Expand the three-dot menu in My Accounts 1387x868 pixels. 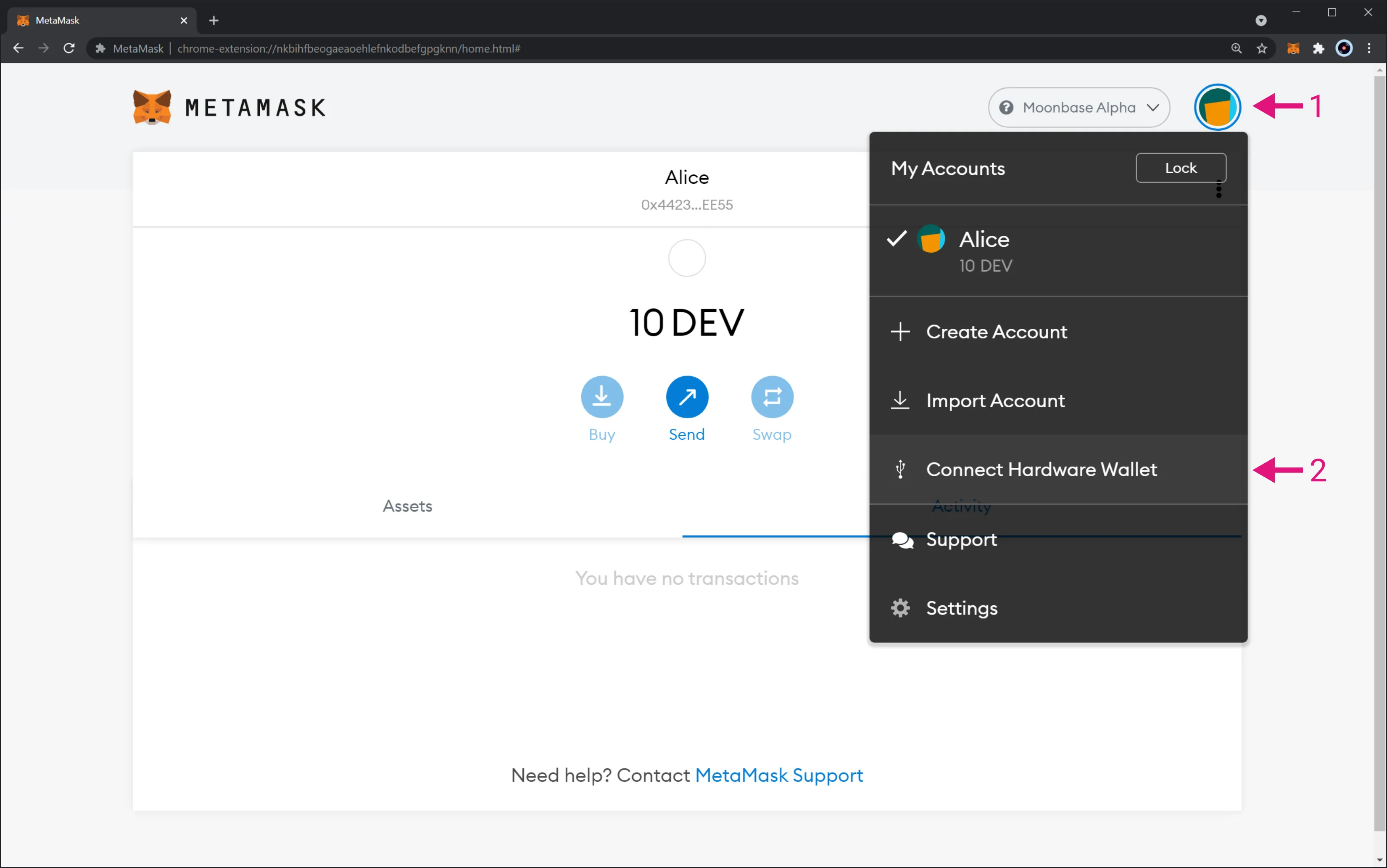[x=1218, y=190]
